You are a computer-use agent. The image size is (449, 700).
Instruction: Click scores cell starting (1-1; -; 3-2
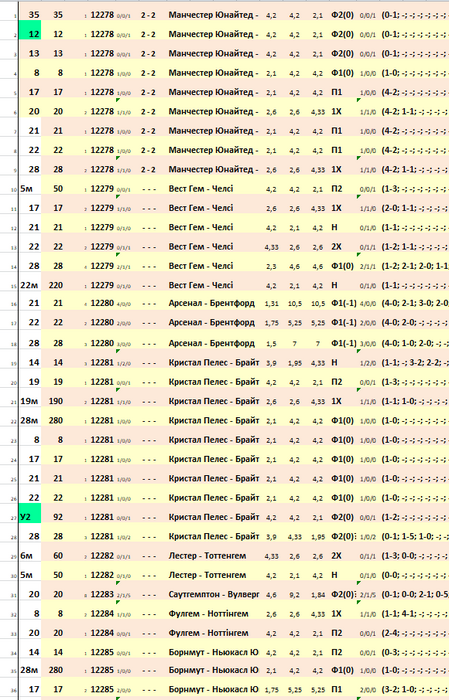[x=415, y=362]
